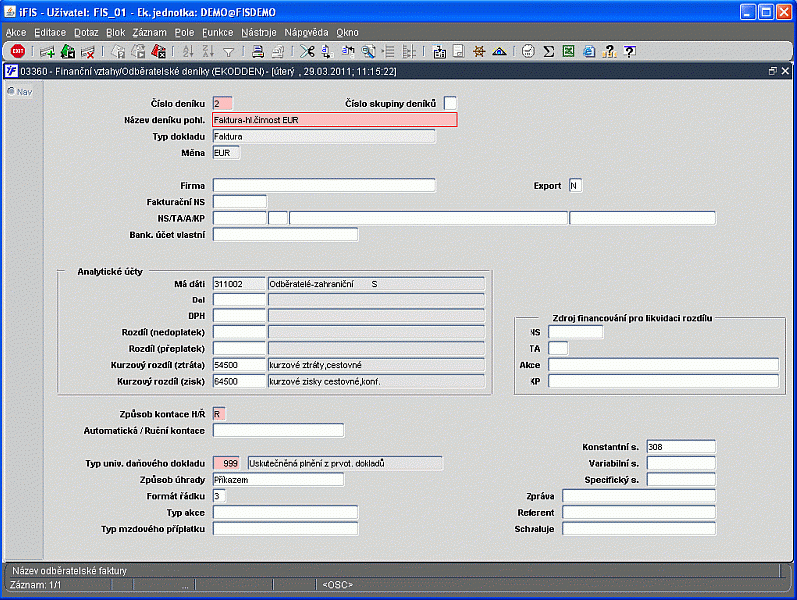Viewport: 797px width, 600px height.
Task: Click the Způsob úhrady field Příkazem
Action: (x=278, y=479)
